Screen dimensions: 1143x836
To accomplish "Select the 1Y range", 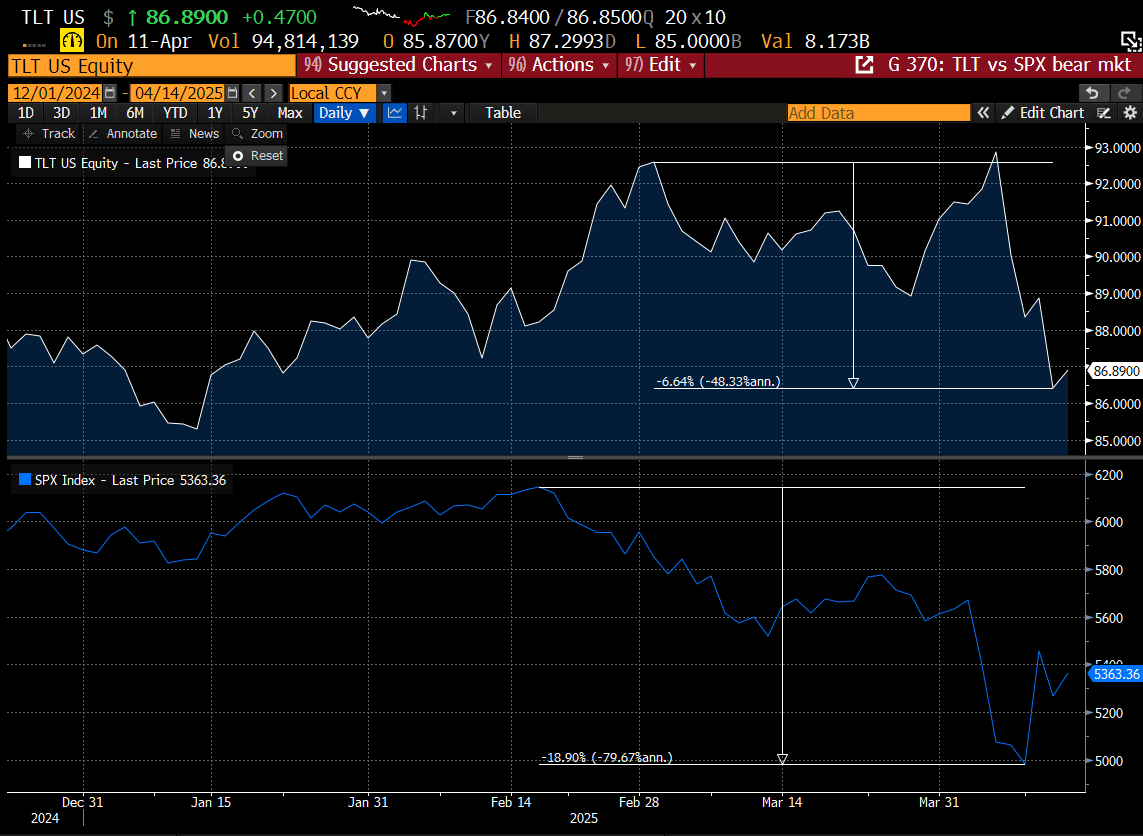I will click(215, 113).
